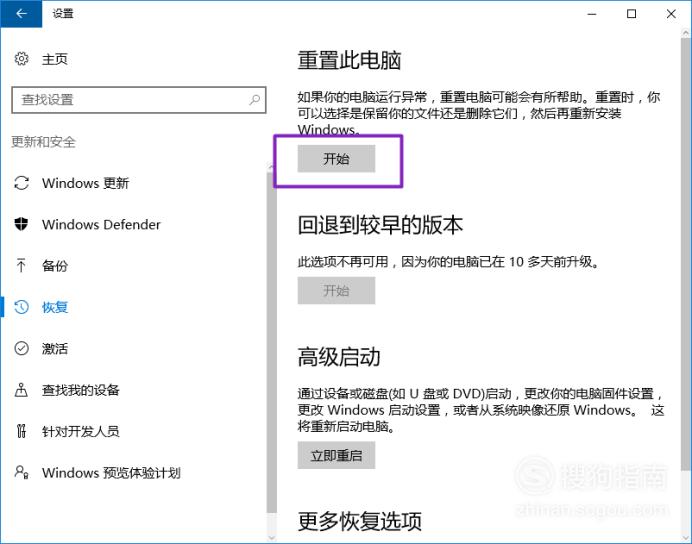
Task: Click the sidebar scroll-down arrow
Action: click(x=271, y=538)
